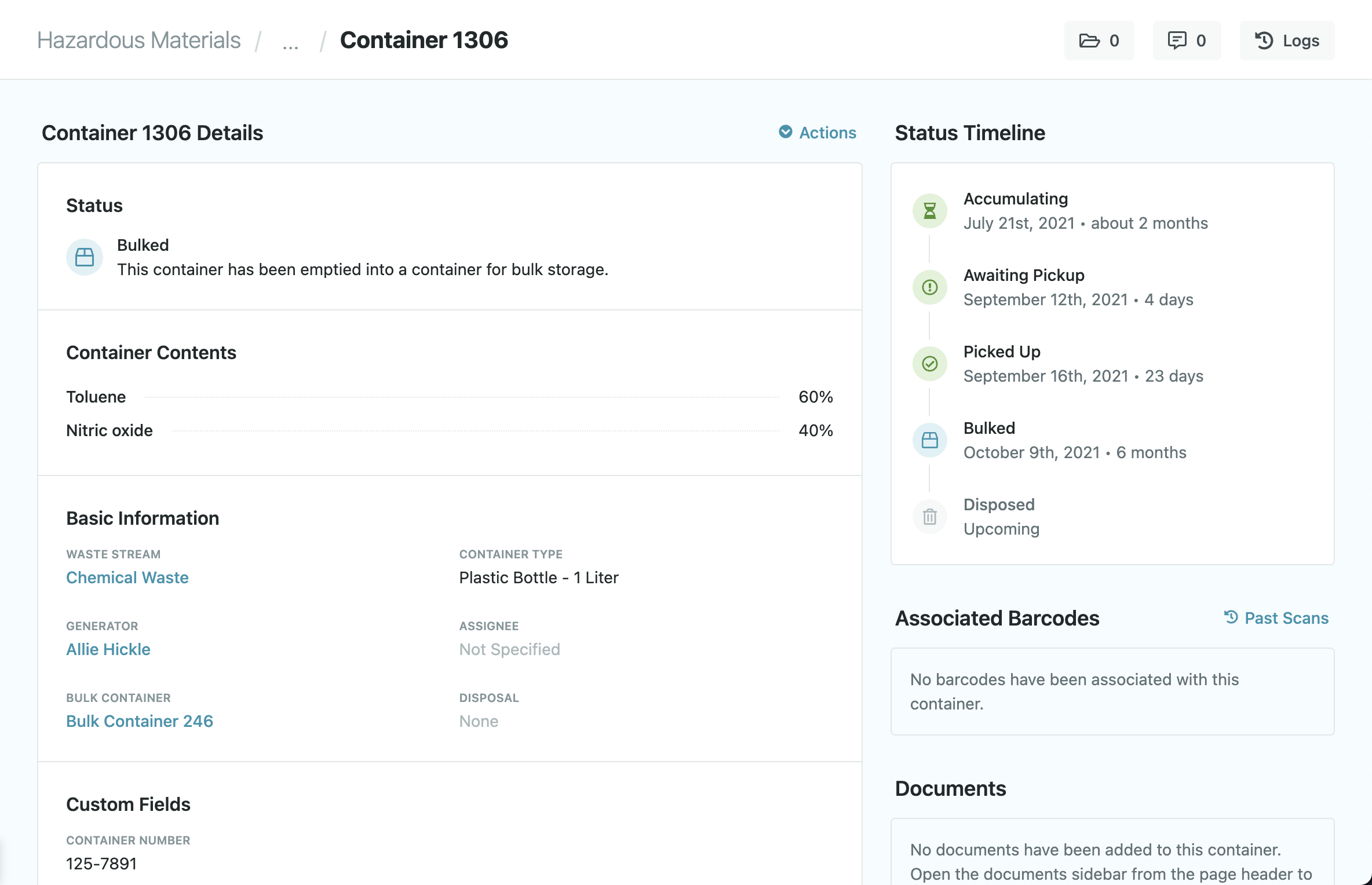1372x885 pixels.
Task: View Past Scans for barcodes
Action: 1286,618
